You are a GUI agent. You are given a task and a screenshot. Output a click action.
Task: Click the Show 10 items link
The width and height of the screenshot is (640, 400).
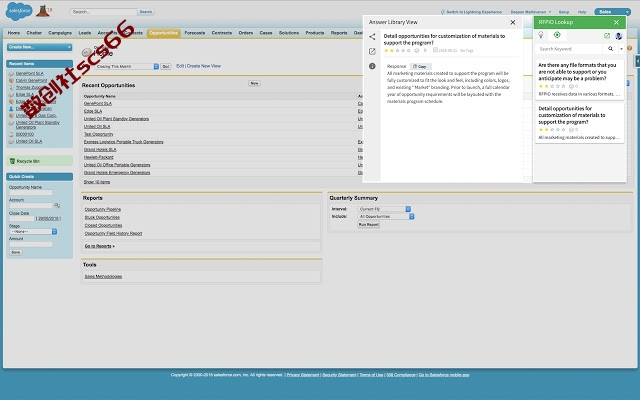97,182
